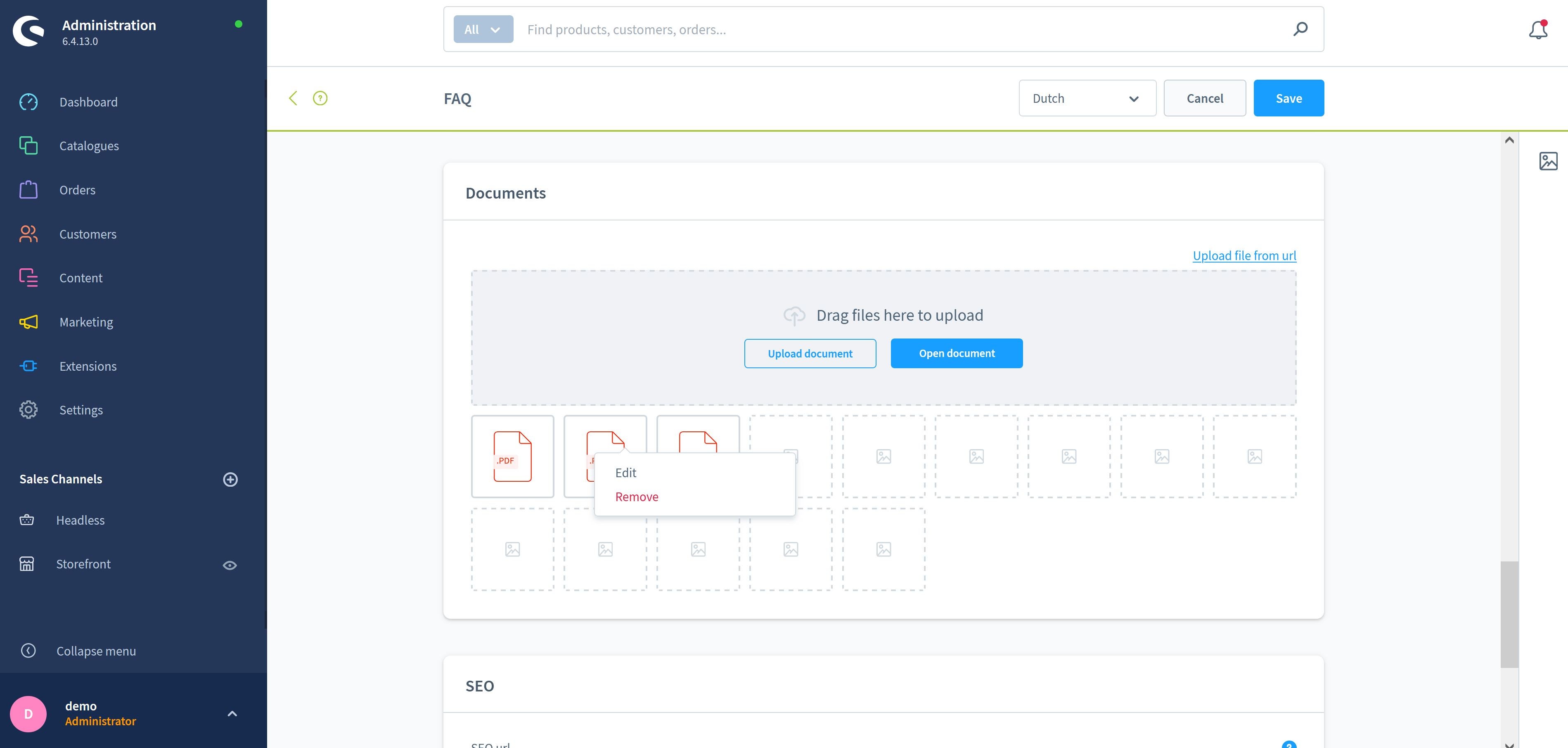The width and height of the screenshot is (1568, 748).
Task: Toggle Storefront visibility eye icon
Action: (x=229, y=564)
